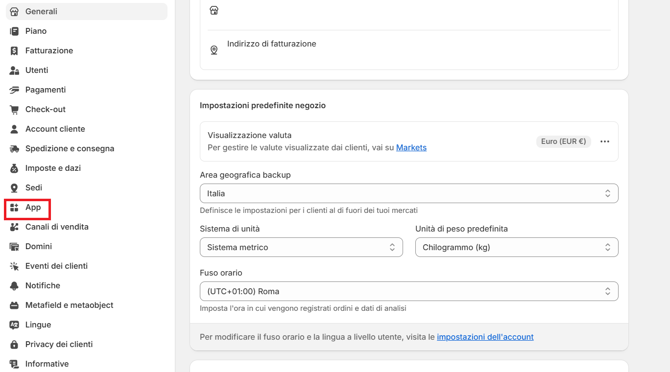Click the Privacy dei clienti lock icon
The image size is (670, 372).
[14, 344]
